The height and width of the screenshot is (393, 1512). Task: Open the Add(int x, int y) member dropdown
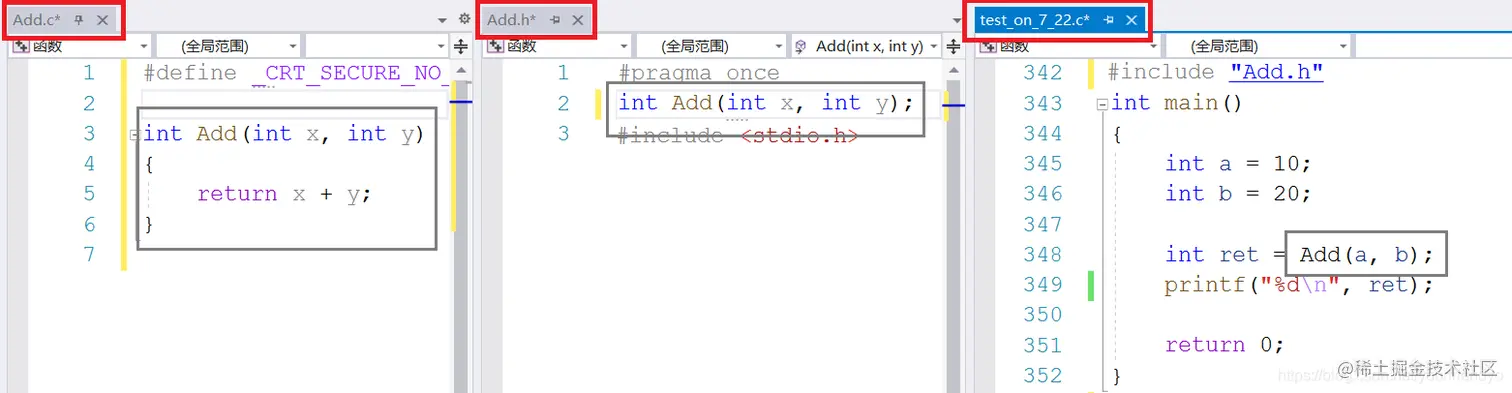[x=866, y=46]
